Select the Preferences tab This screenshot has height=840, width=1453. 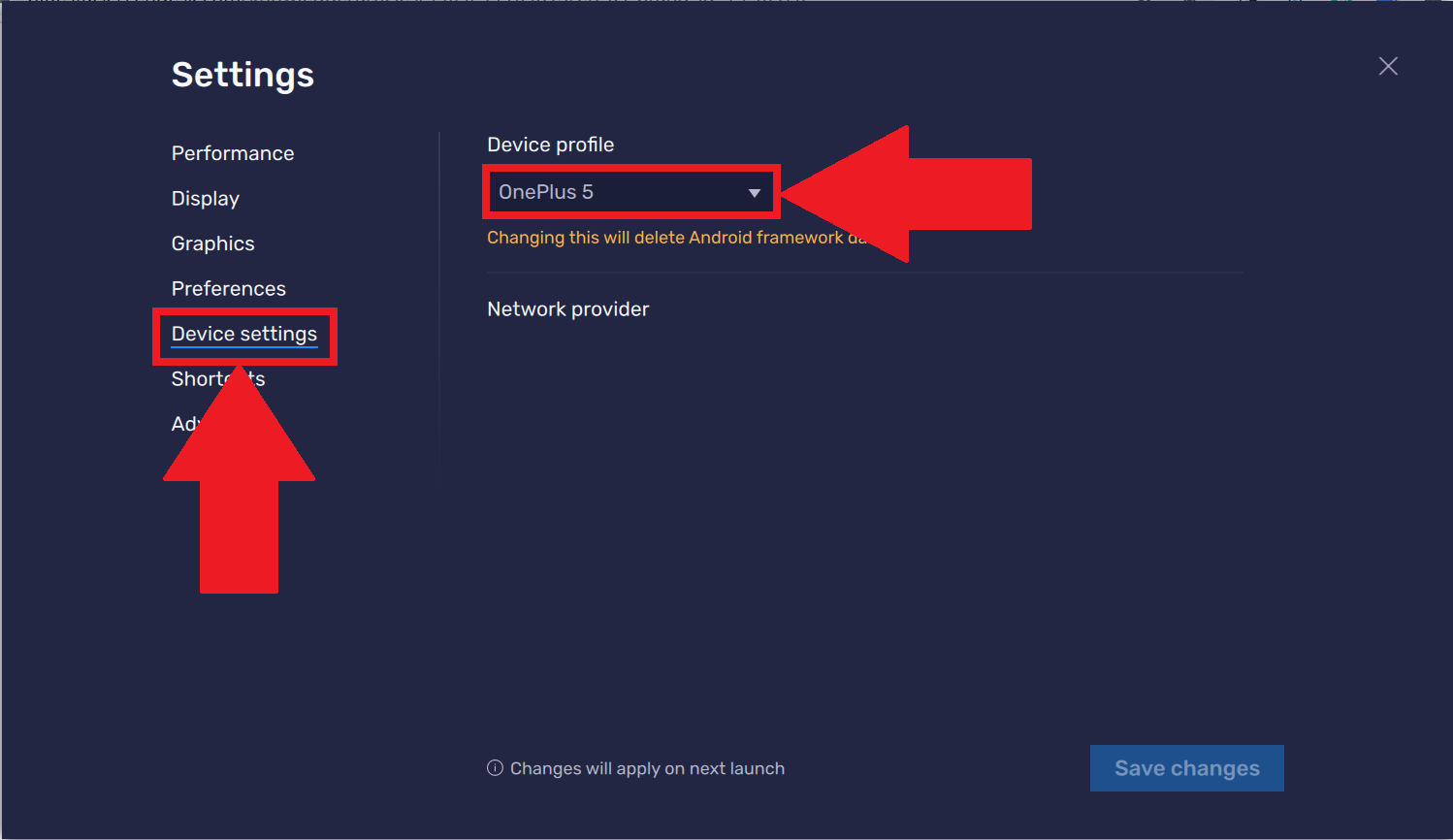point(229,289)
